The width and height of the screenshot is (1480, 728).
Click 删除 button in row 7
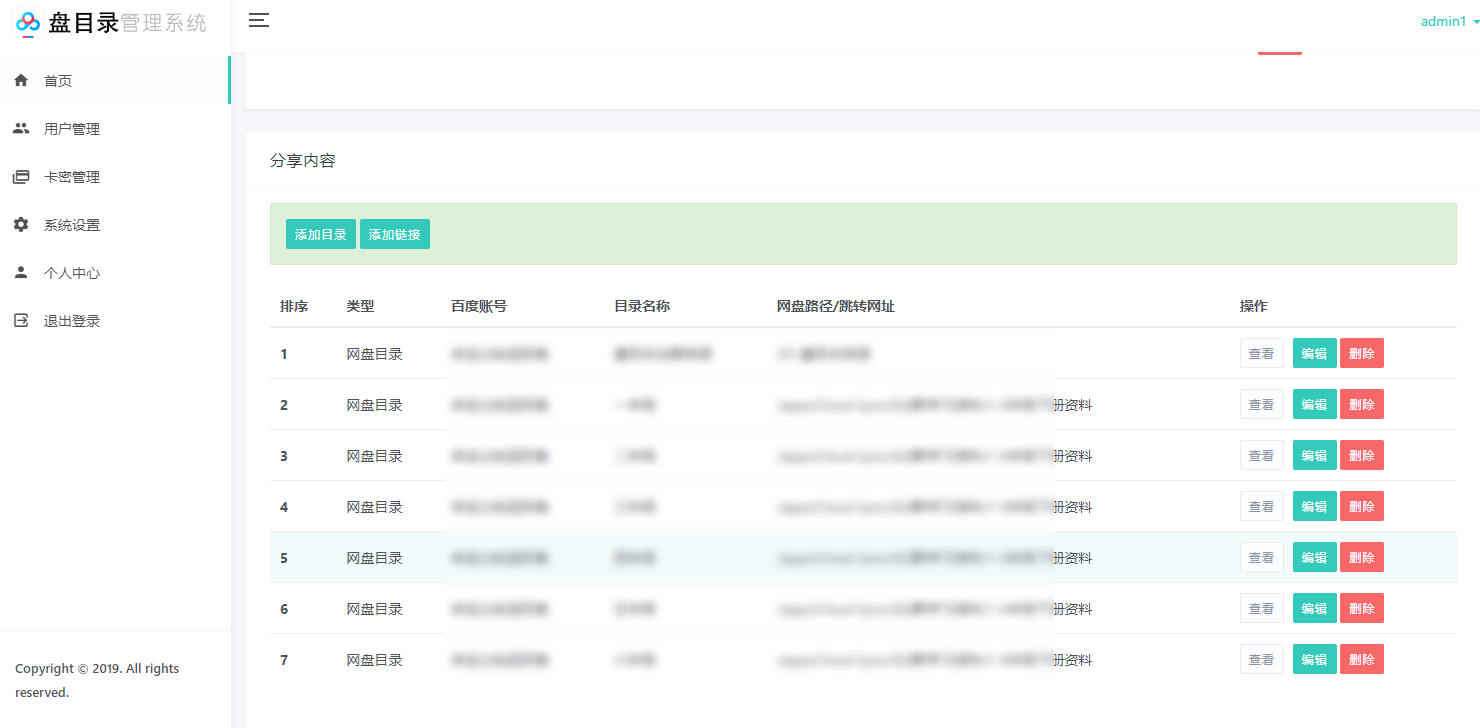click(x=1362, y=659)
